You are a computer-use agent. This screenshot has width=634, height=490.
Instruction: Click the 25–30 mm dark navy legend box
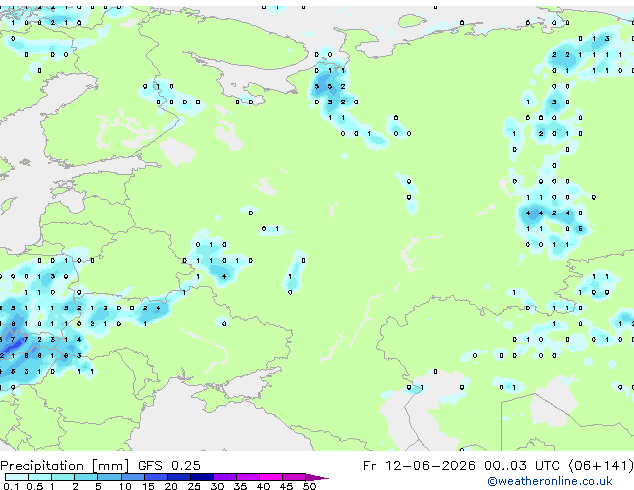click(202, 477)
